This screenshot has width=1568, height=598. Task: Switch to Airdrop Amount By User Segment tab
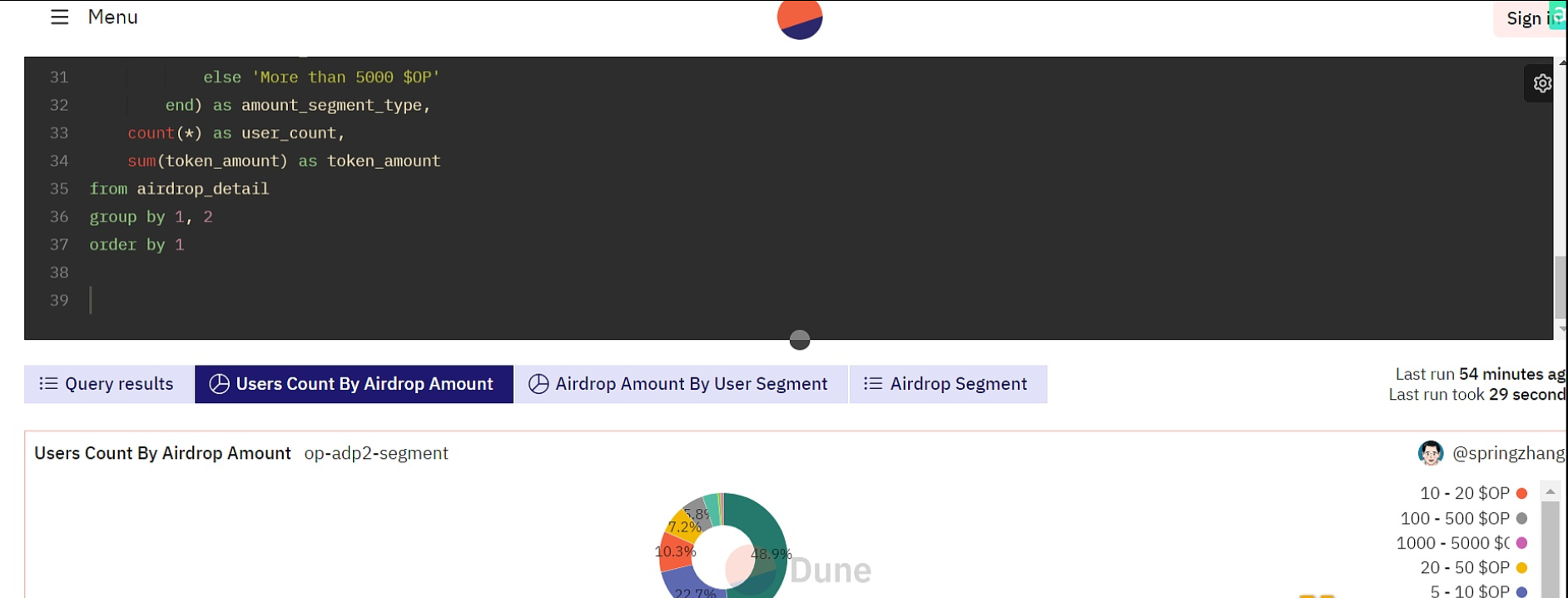(681, 384)
